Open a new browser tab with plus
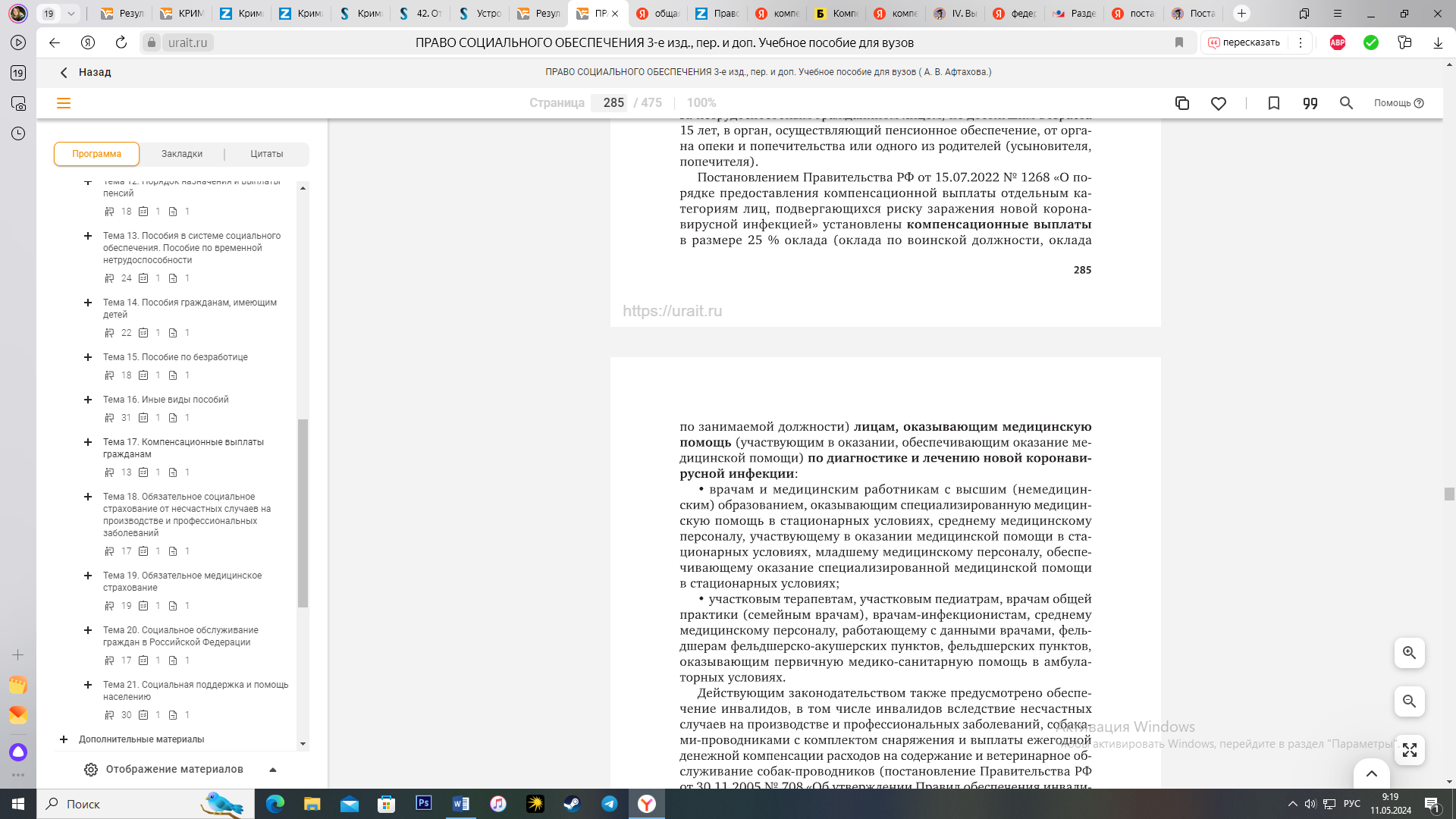The width and height of the screenshot is (1456, 819). (x=1241, y=13)
